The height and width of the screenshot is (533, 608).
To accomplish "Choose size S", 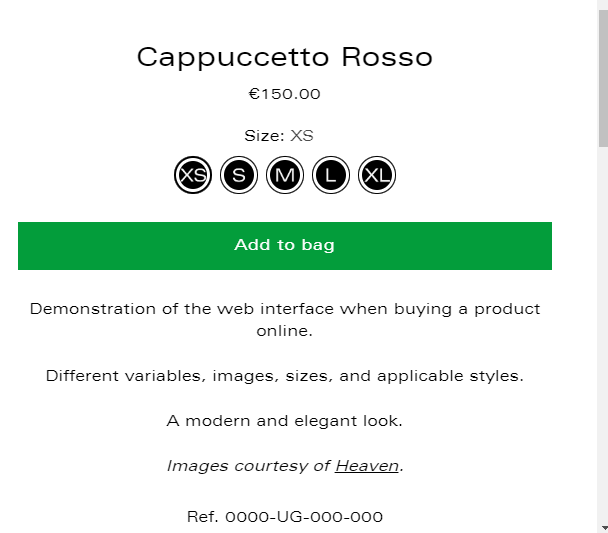I will pyautogui.click(x=239, y=176).
